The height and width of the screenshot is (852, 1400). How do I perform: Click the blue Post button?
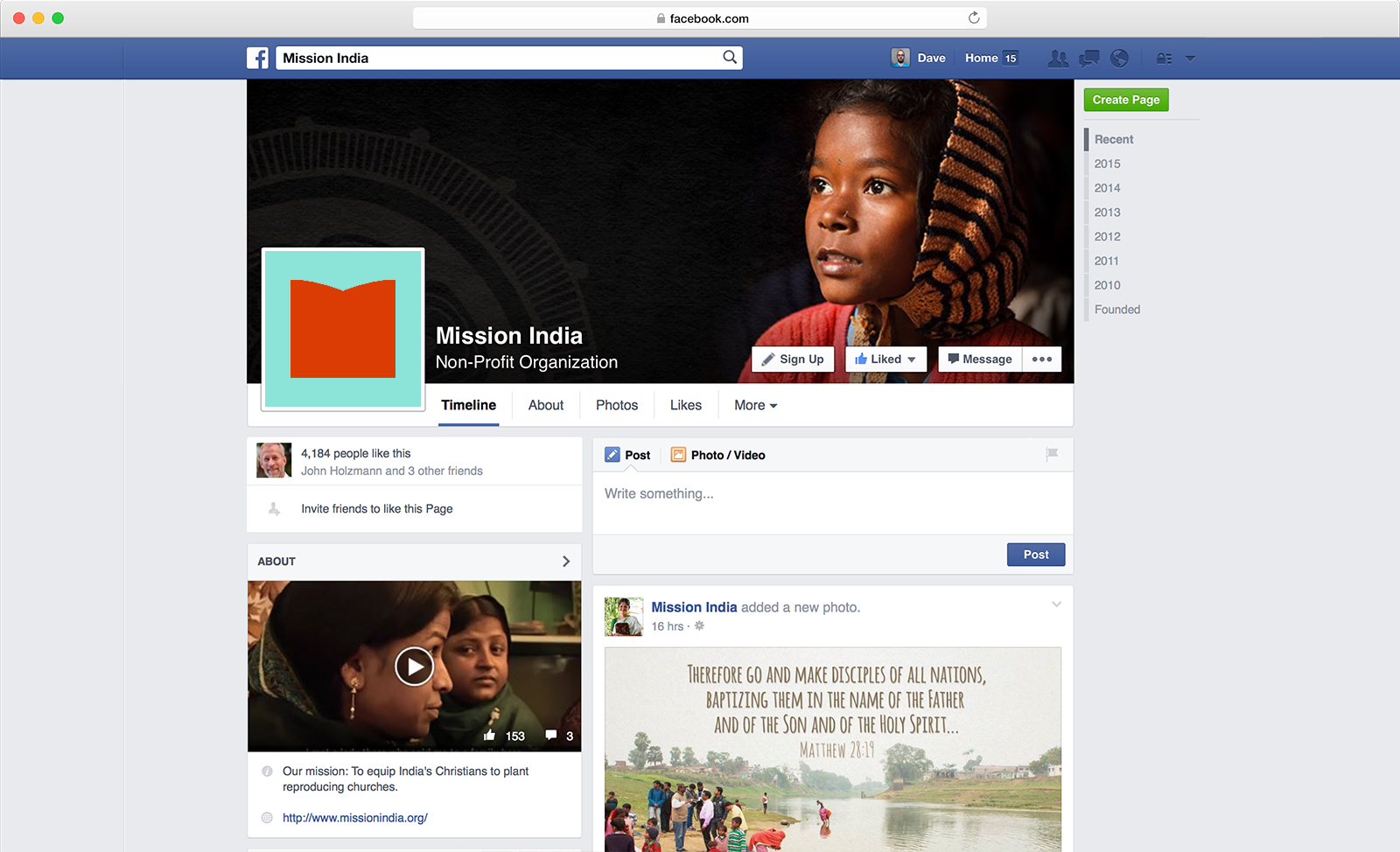click(1036, 555)
